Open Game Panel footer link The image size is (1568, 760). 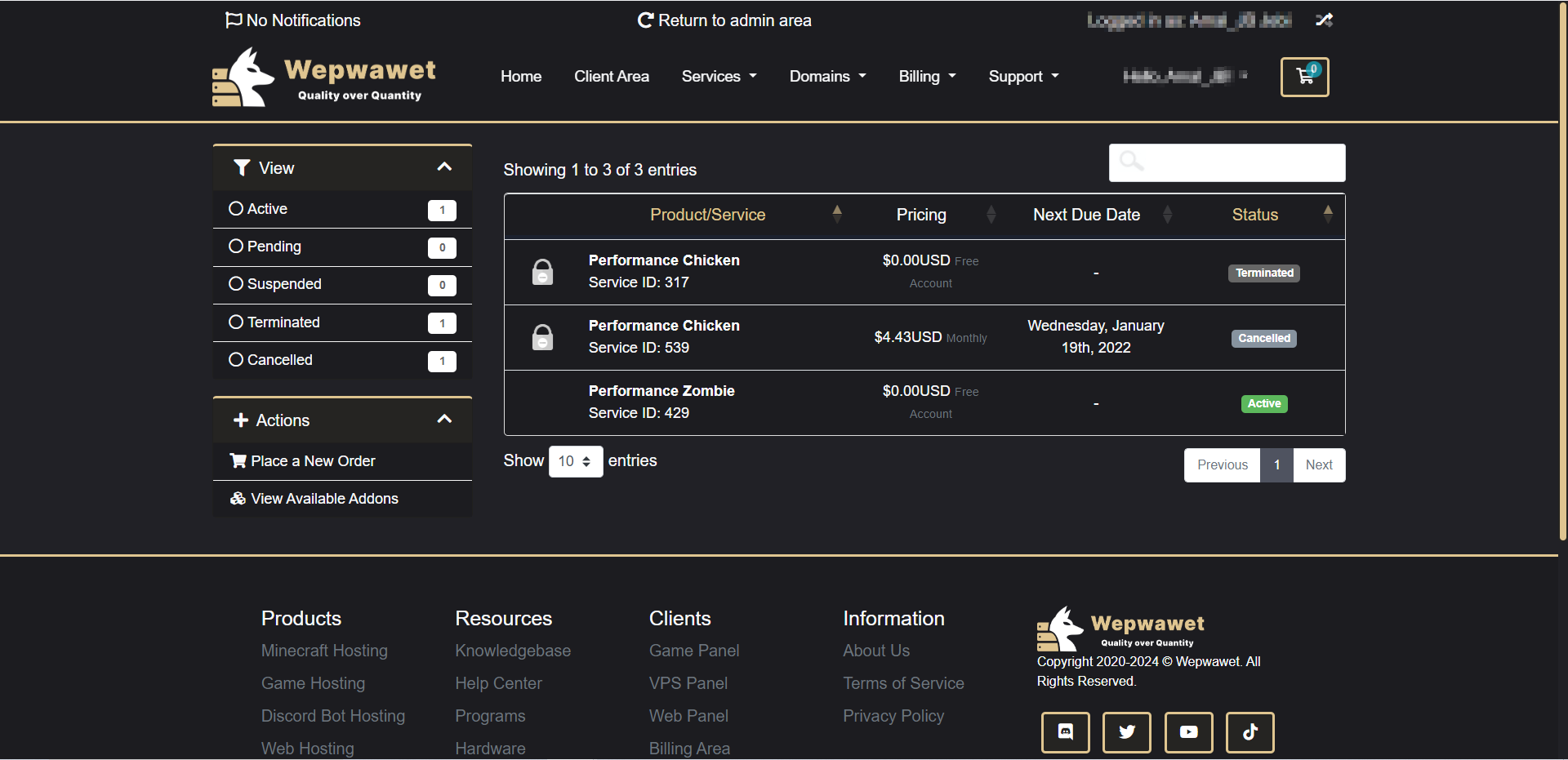click(x=694, y=651)
